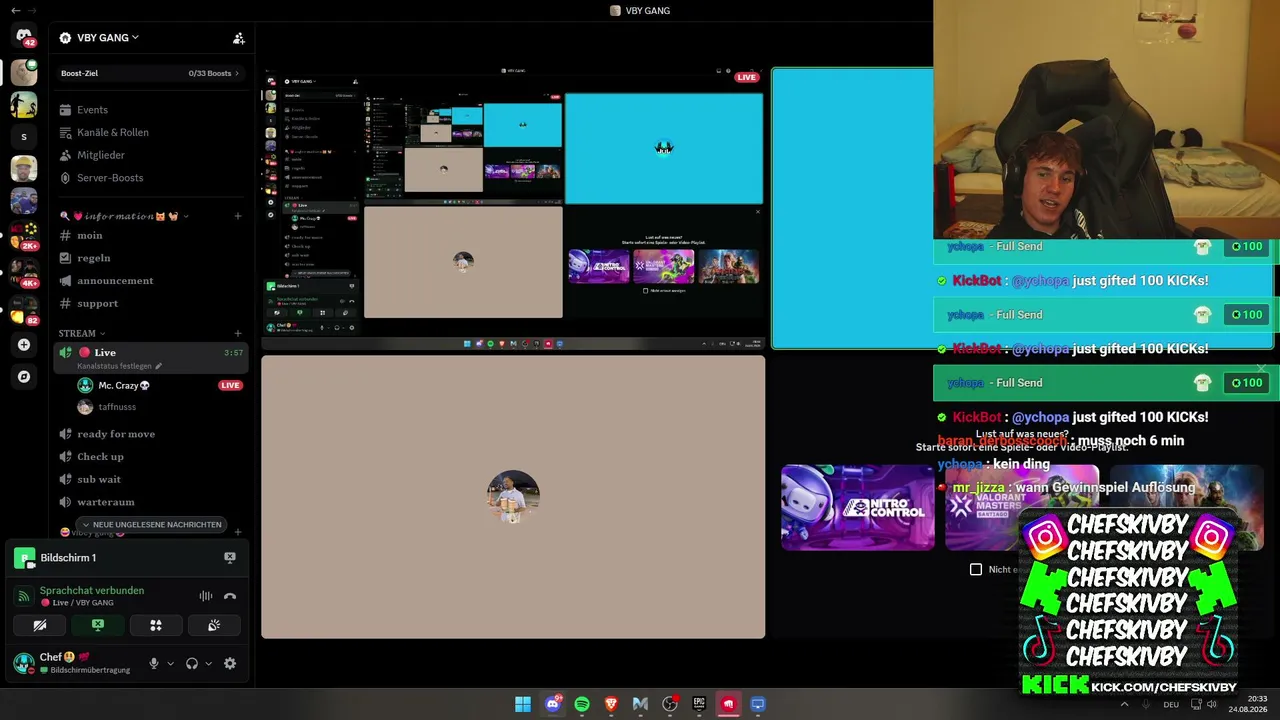The width and height of the screenshot is (1280, 720).
Task: Expand Boost-Ziel progress details
Action: [150, 73]
